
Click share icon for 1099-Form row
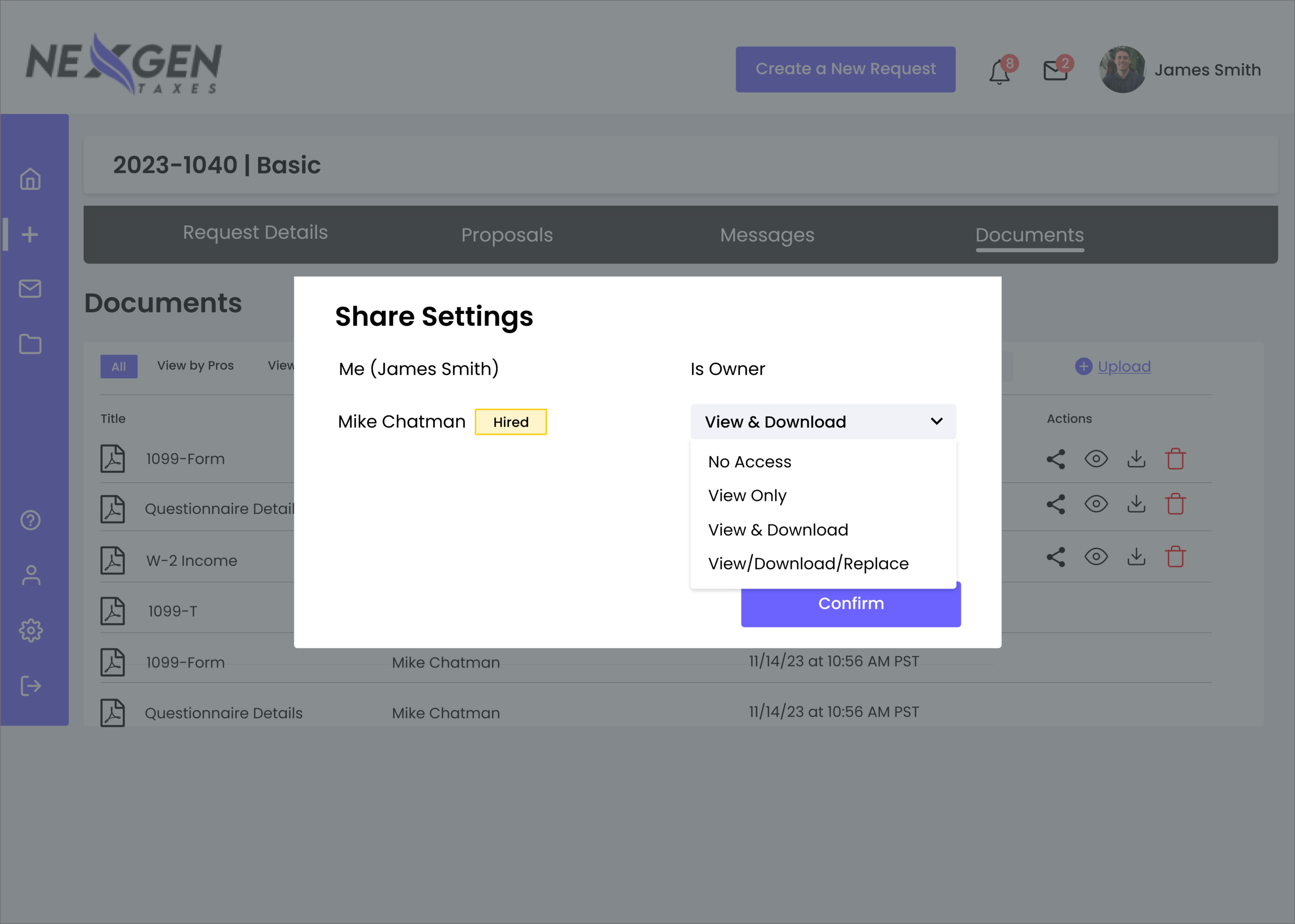(1055, 459)
